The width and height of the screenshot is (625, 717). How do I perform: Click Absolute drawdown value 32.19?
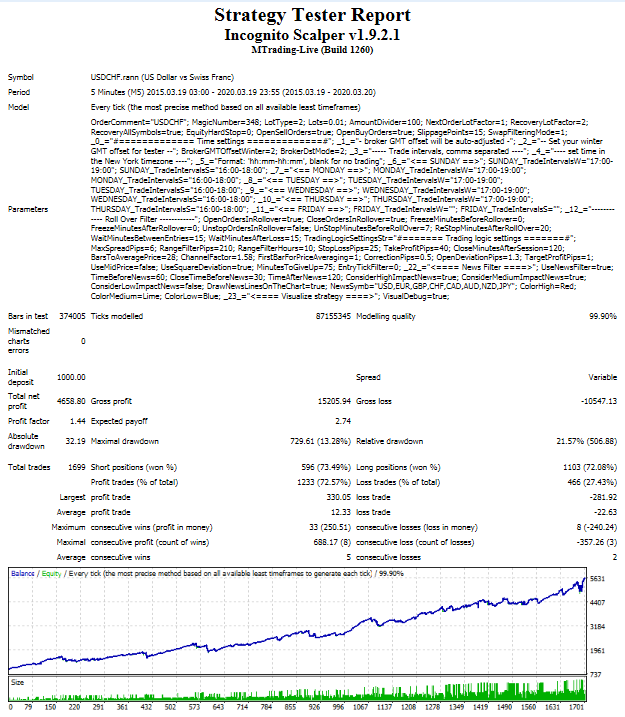click(75, 441)
